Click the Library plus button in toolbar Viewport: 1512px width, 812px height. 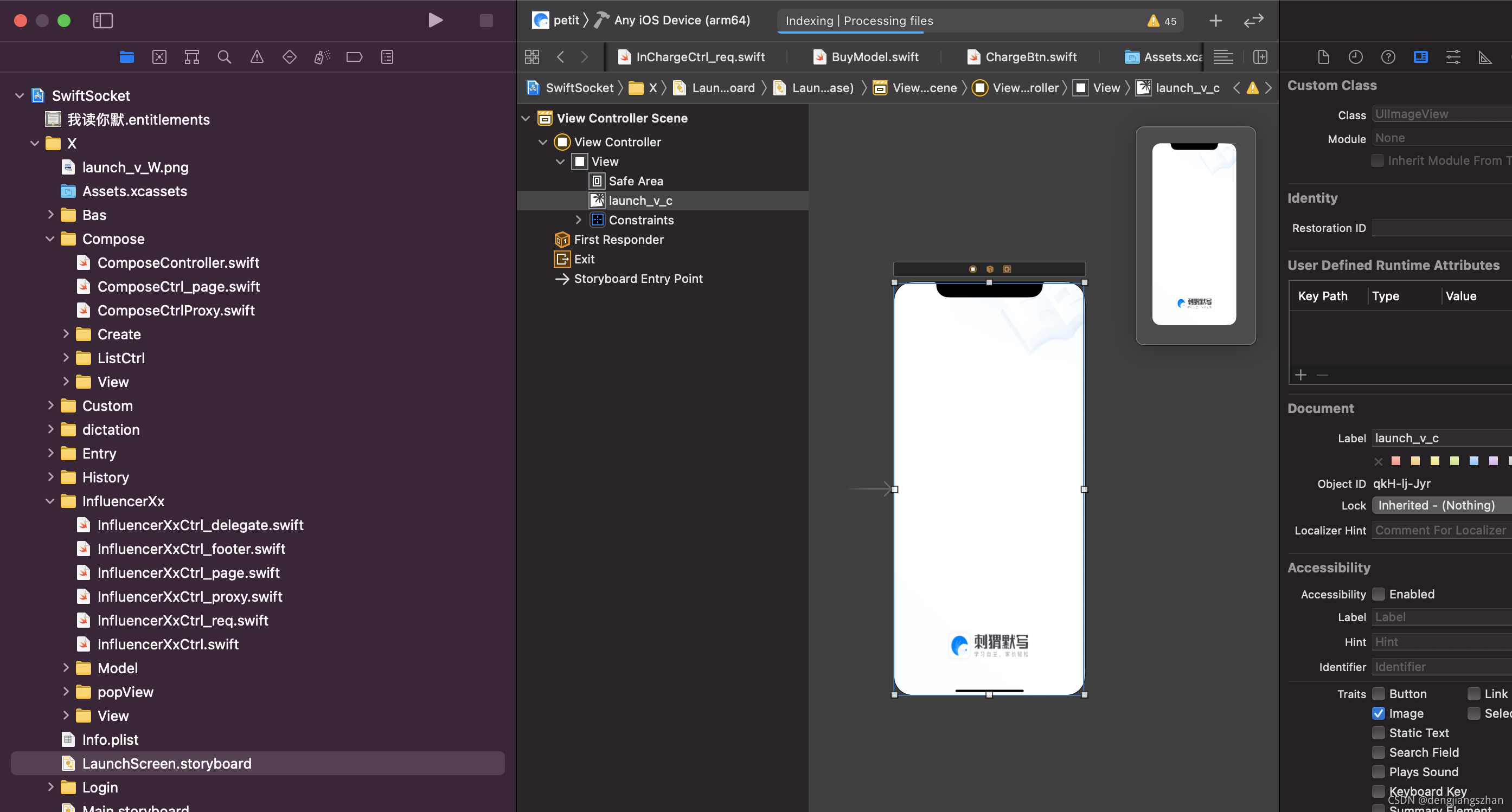tap(1215, 21)
